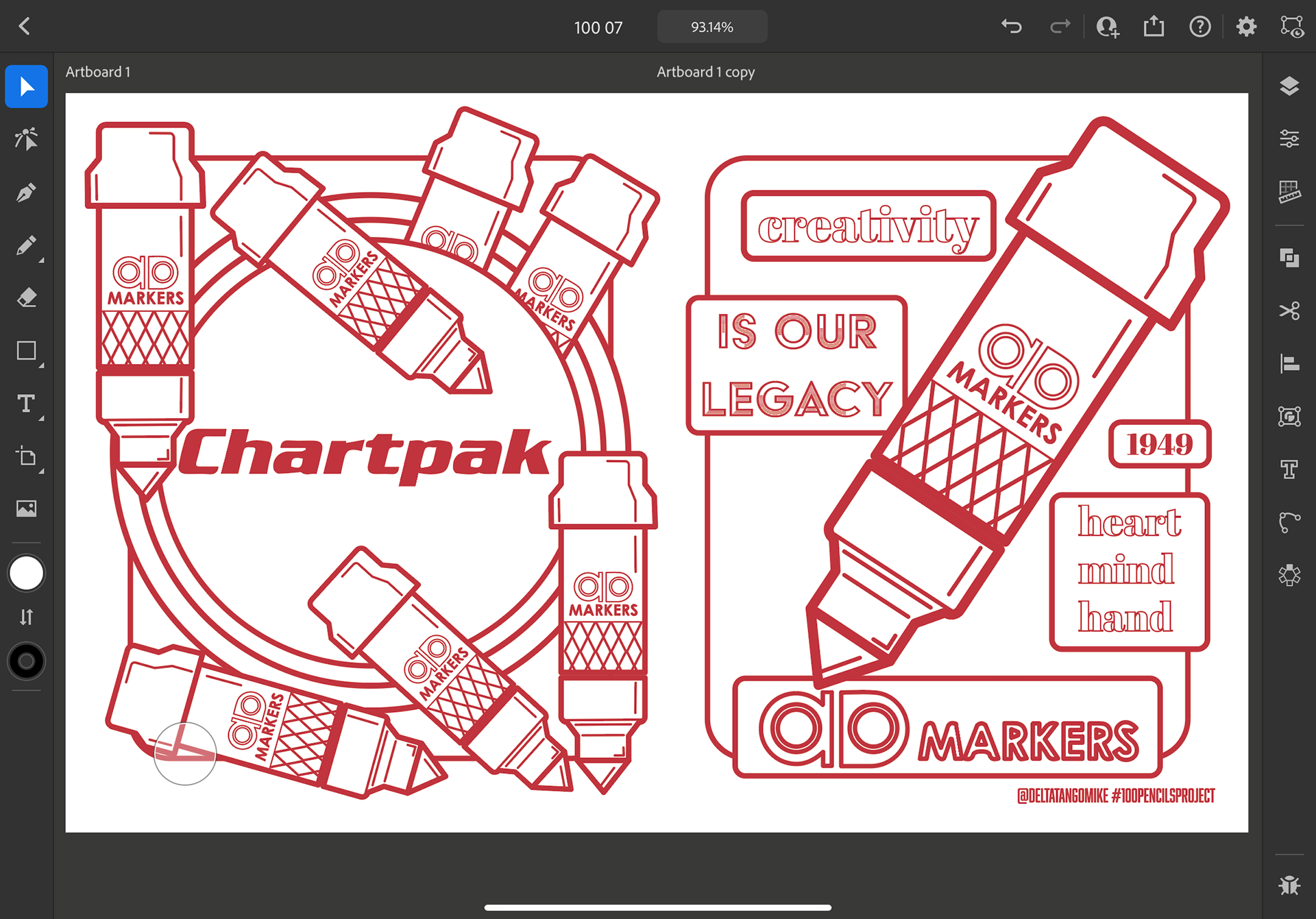Open the scissors Path panel
This screenshot has height=919, width=1316.
1289,310
